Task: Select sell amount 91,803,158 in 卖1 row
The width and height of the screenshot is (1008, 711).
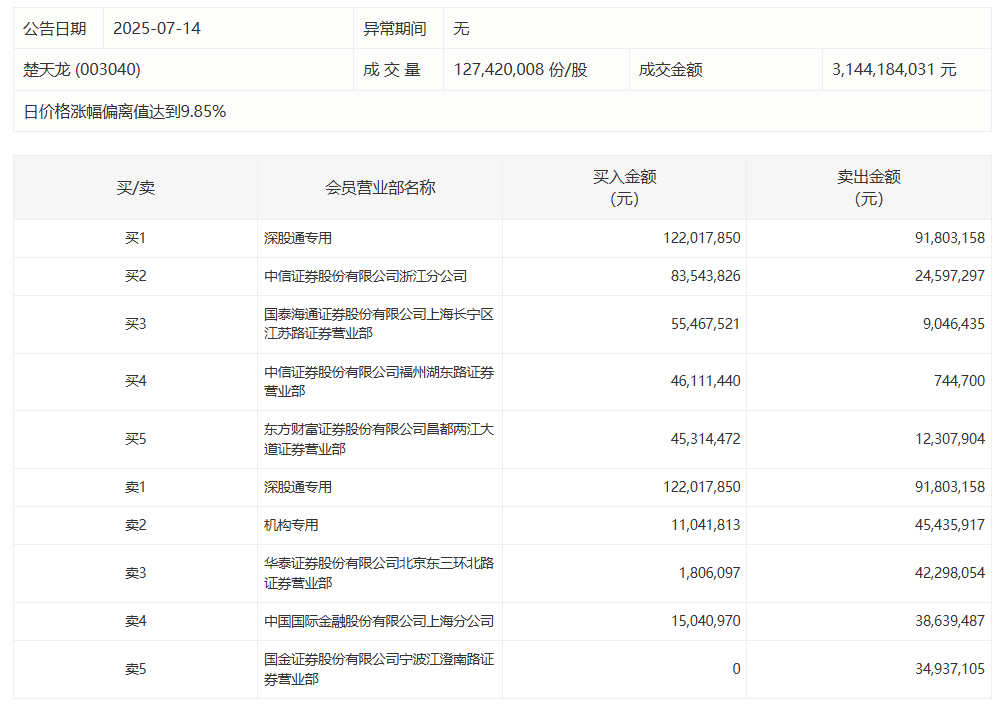Action: click(x=950, y=487)
